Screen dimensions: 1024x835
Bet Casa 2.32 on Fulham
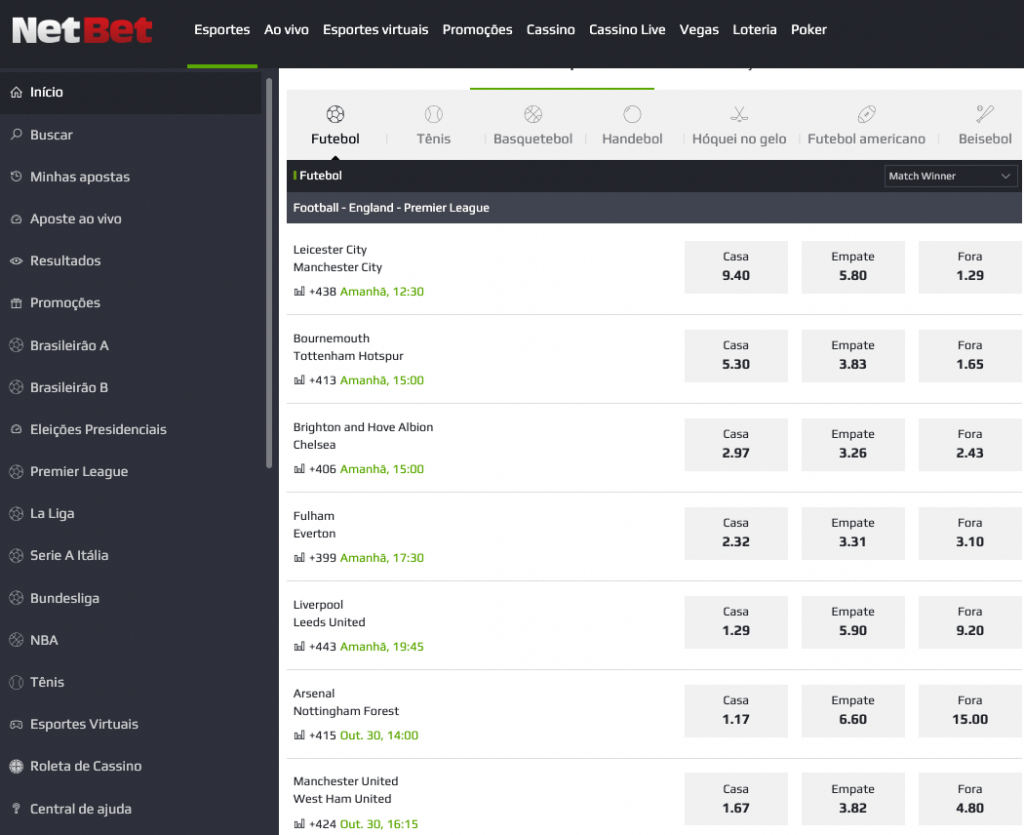(736, 533)
